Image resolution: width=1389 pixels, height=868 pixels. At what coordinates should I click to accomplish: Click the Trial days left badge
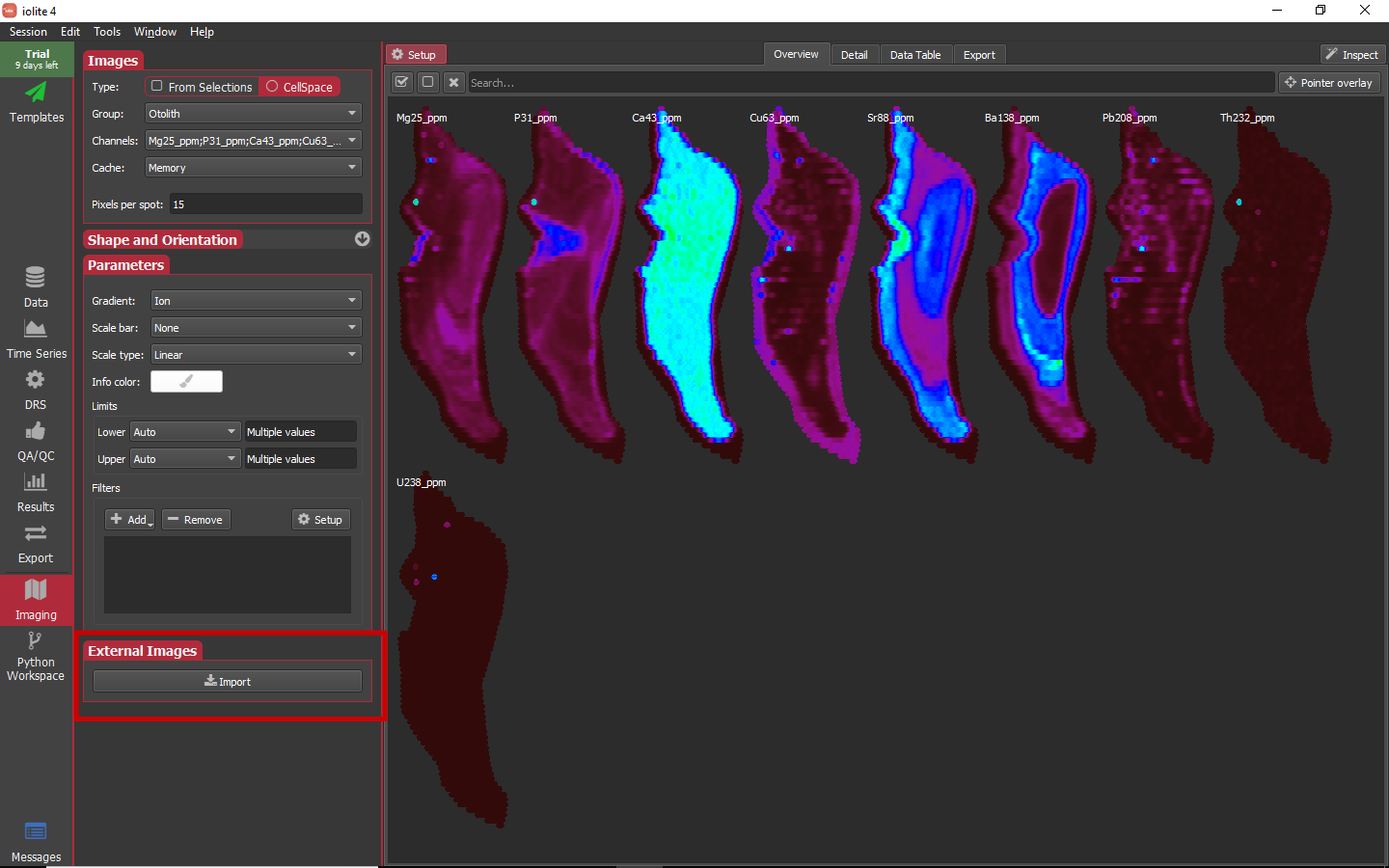pos(37,59)
